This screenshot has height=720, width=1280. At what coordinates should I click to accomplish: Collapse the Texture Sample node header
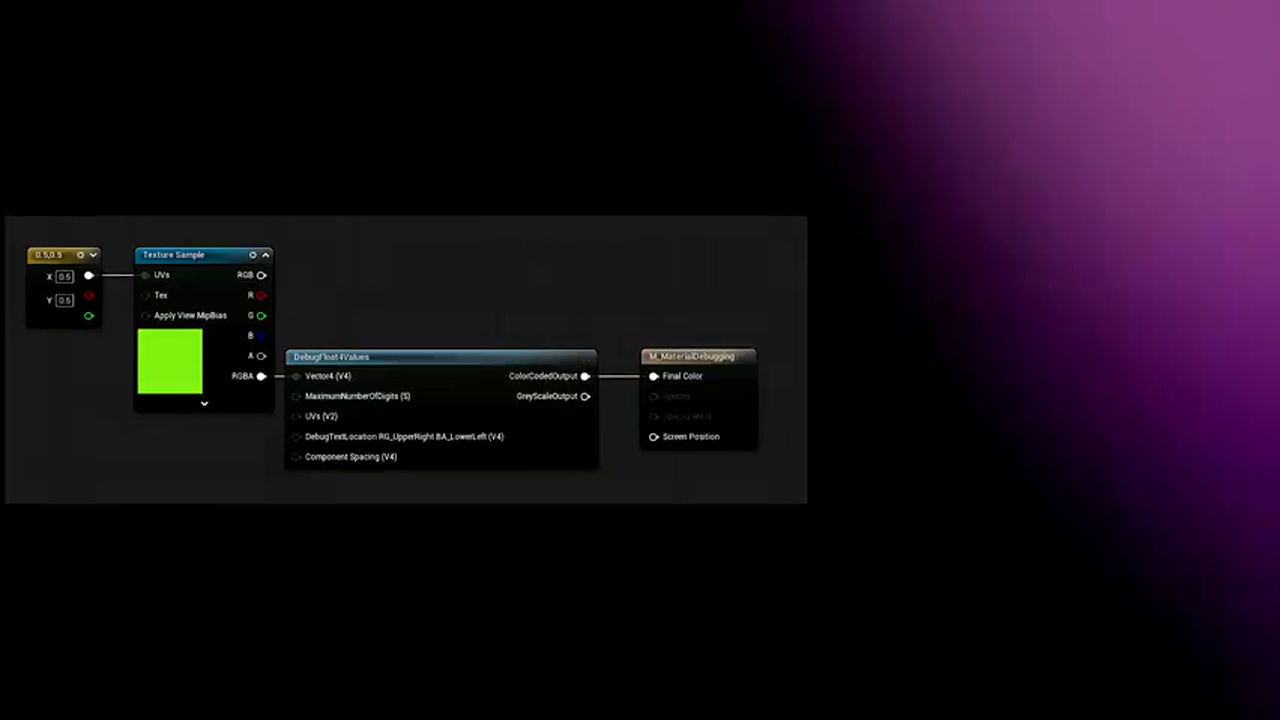coord(265,255)
